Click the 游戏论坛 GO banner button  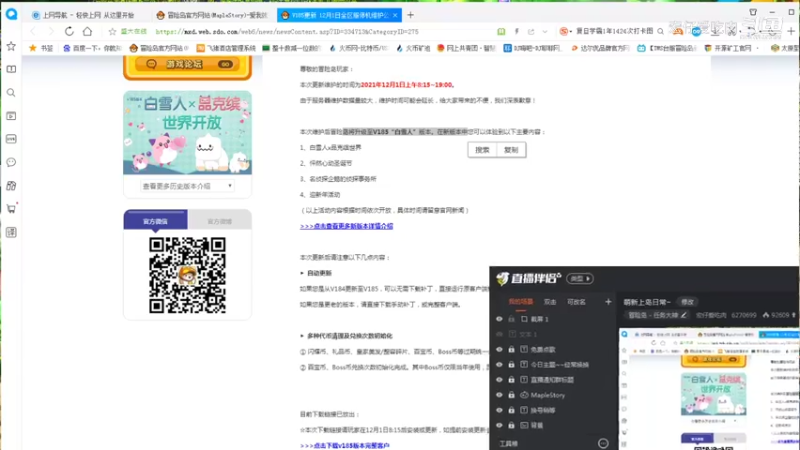(187, 65)
